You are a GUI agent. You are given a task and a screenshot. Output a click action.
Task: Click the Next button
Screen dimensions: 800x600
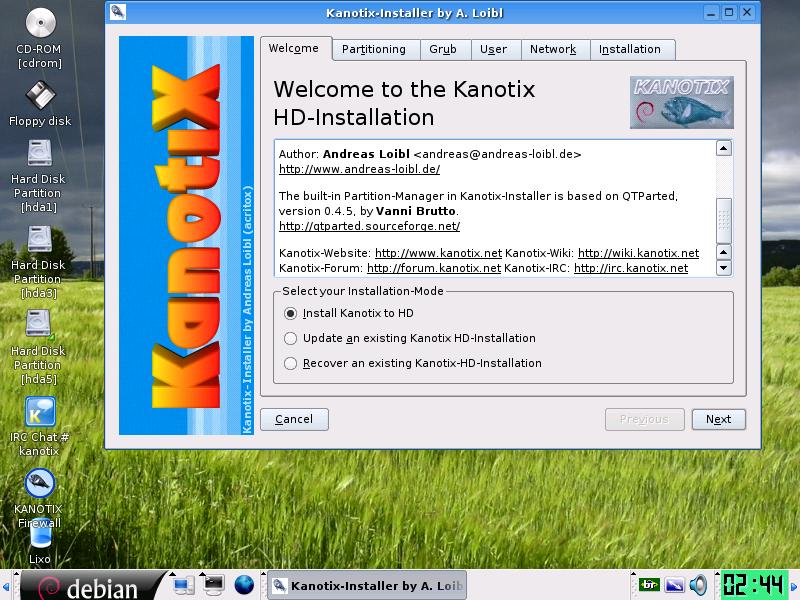pyautogui.click(x=718, y=419)
